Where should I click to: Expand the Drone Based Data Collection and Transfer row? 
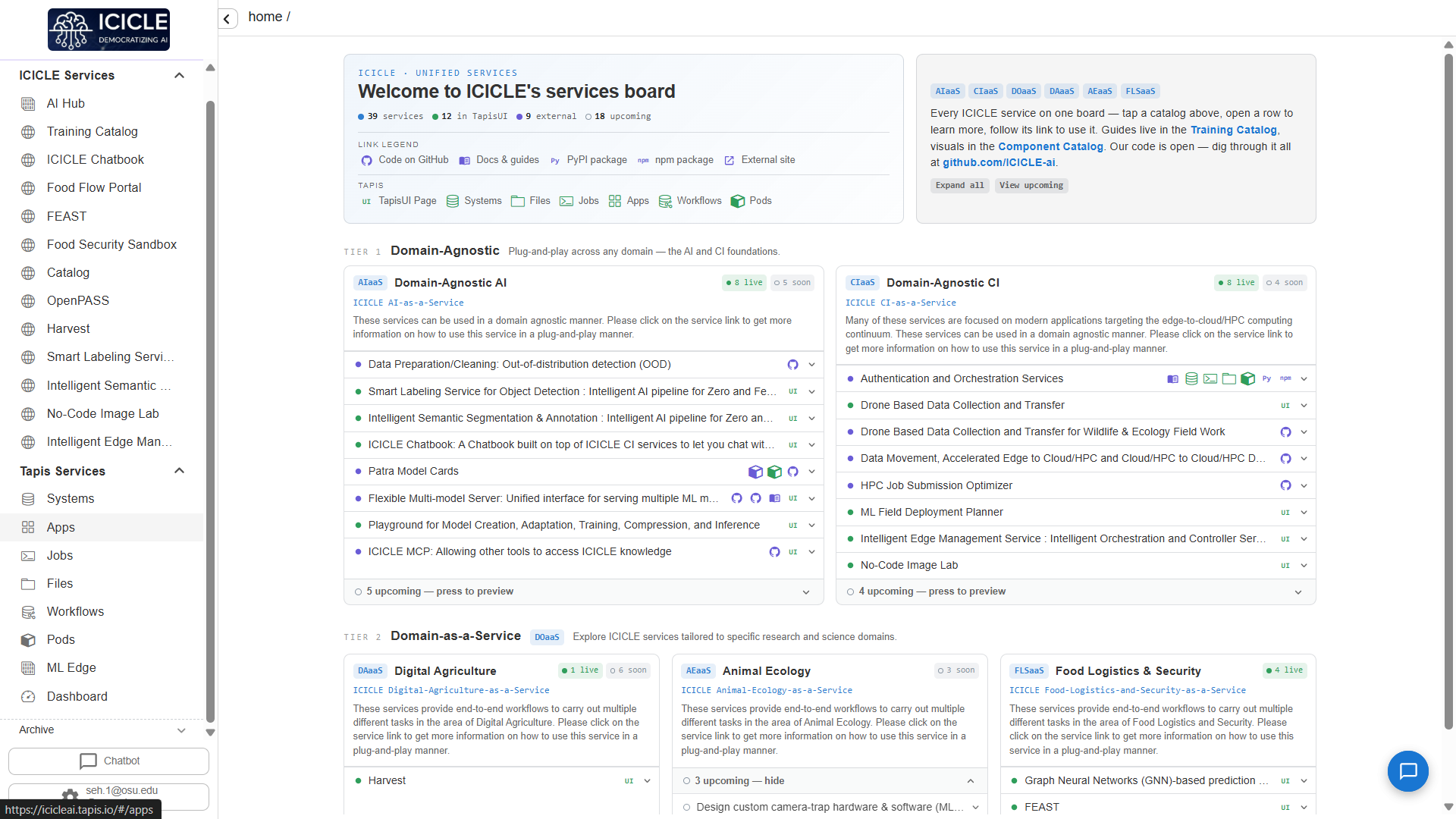(x=1304, y=406)
